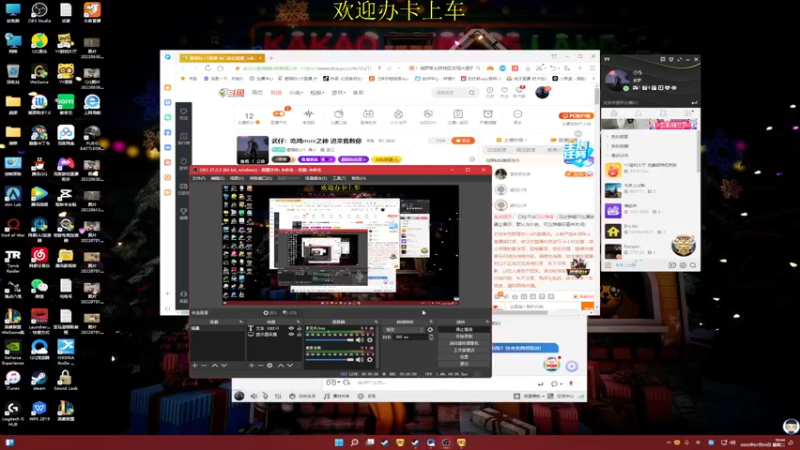Toggle visibility of the display capture source
The image size is (800, 450).
(x=291, y=334)
